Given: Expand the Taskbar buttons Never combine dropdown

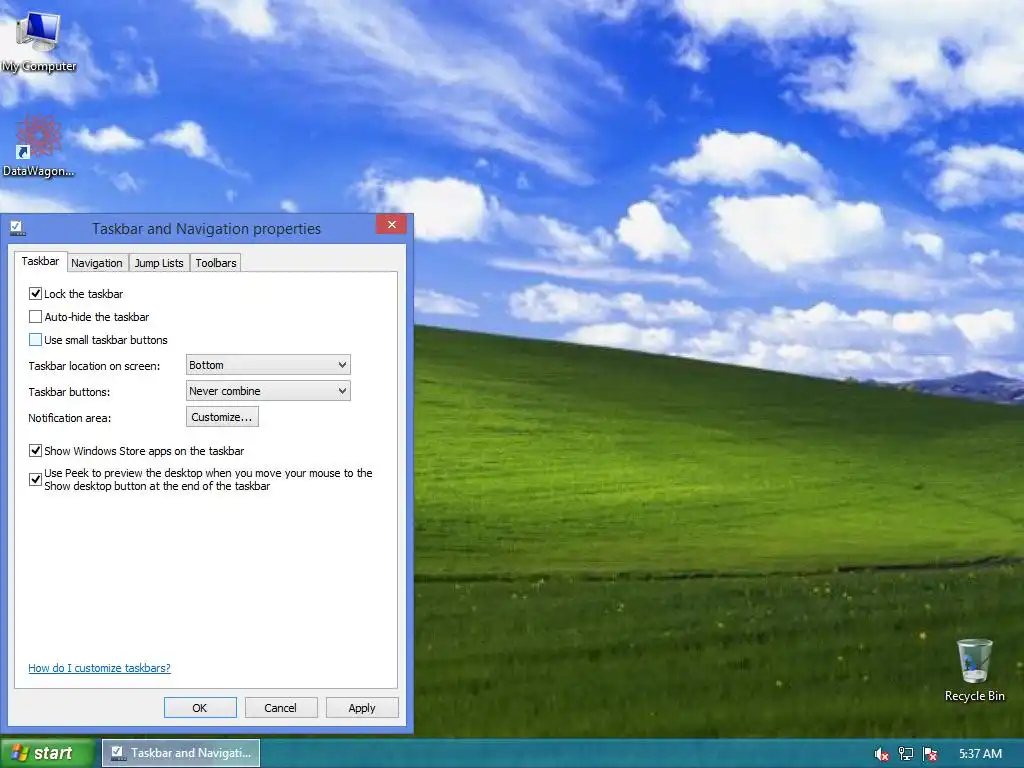Looking at the screenshot, I should tap(268, 391).
